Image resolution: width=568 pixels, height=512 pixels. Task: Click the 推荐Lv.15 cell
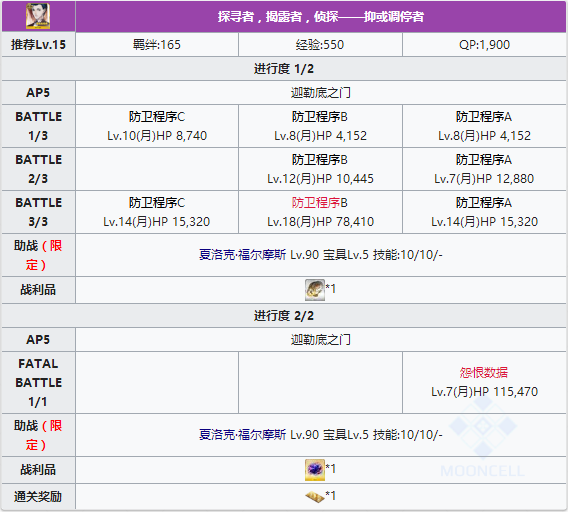[x=38, y=45]
